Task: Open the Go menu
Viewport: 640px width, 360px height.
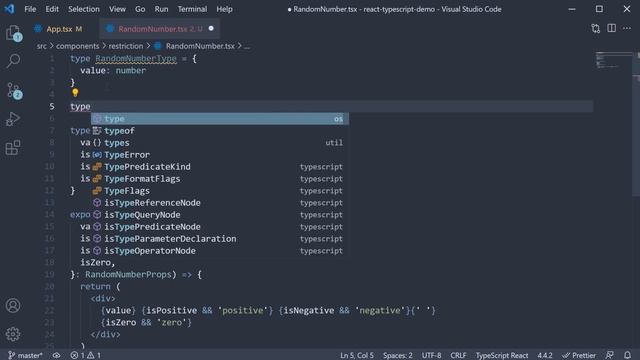Action: point(140,9)
